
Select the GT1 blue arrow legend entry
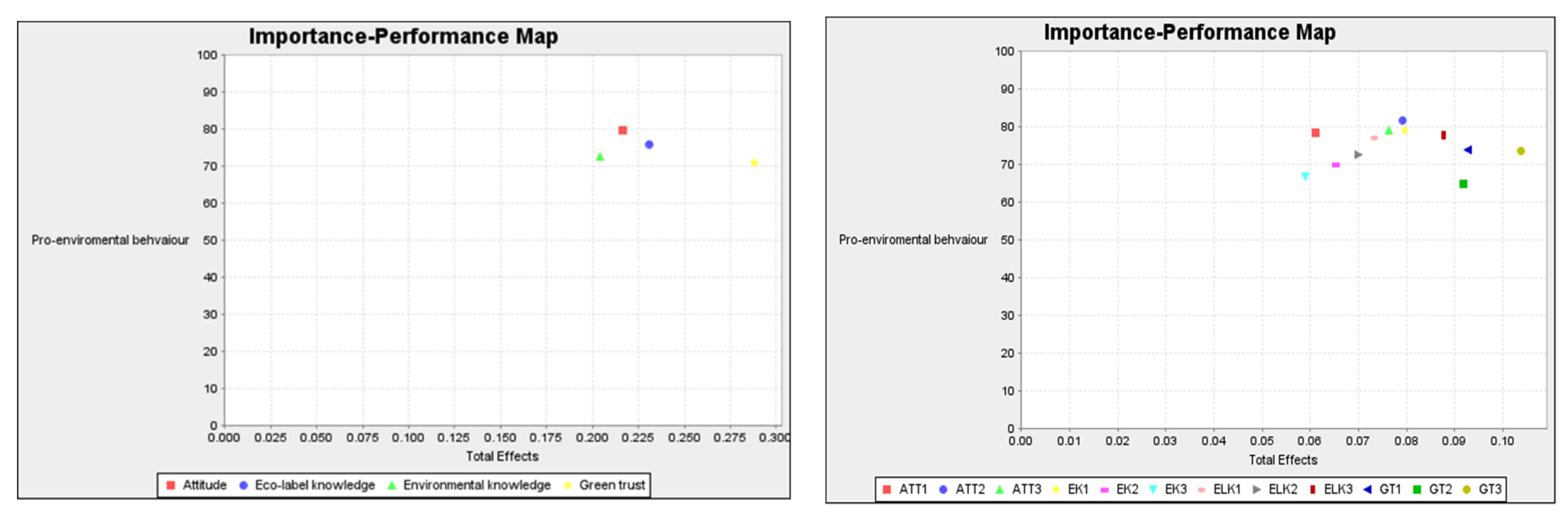click(1390, 489)
